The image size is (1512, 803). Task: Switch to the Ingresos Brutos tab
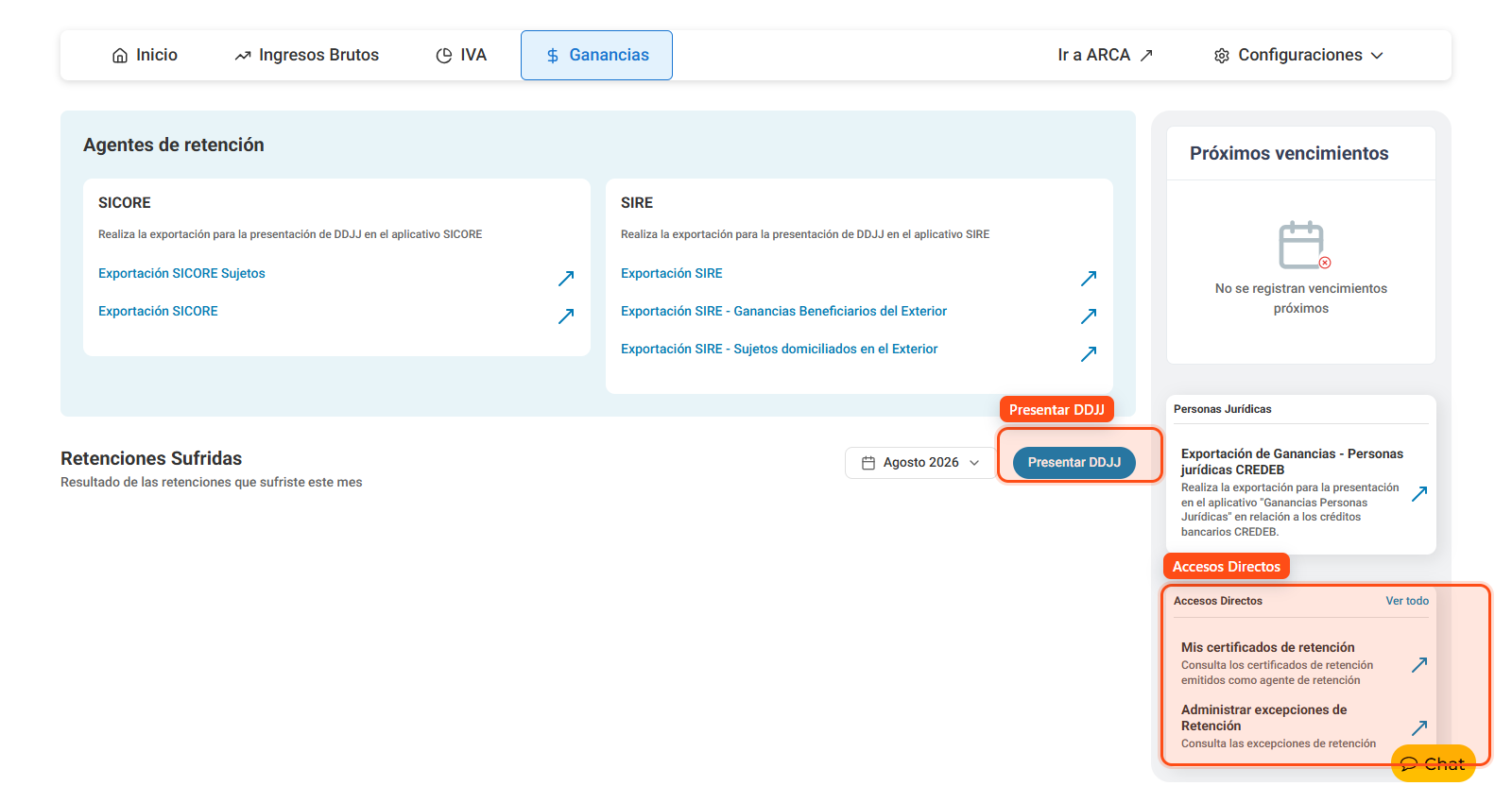pos(306,55)
